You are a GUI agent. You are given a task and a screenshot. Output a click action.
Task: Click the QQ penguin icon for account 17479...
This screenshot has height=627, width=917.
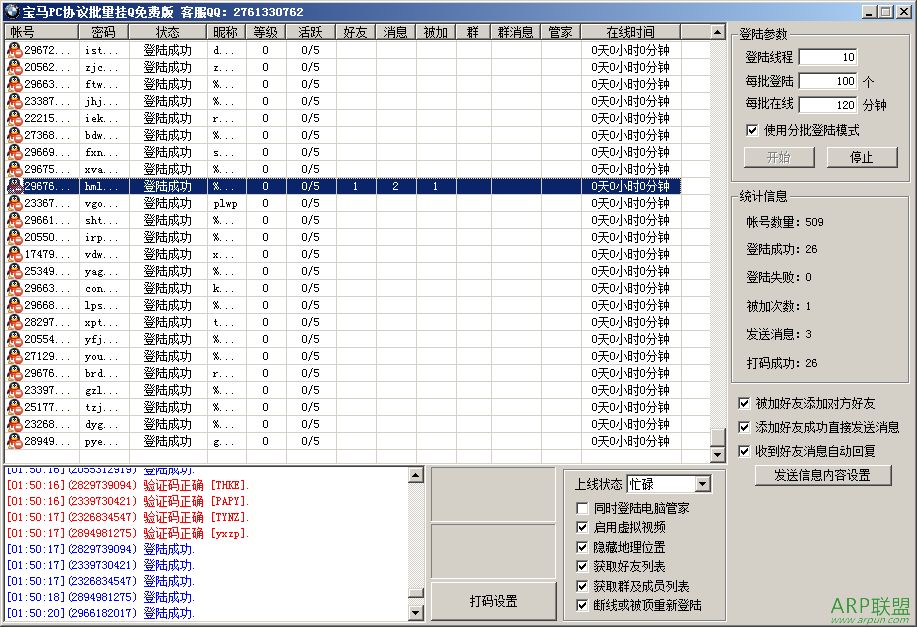14,254
